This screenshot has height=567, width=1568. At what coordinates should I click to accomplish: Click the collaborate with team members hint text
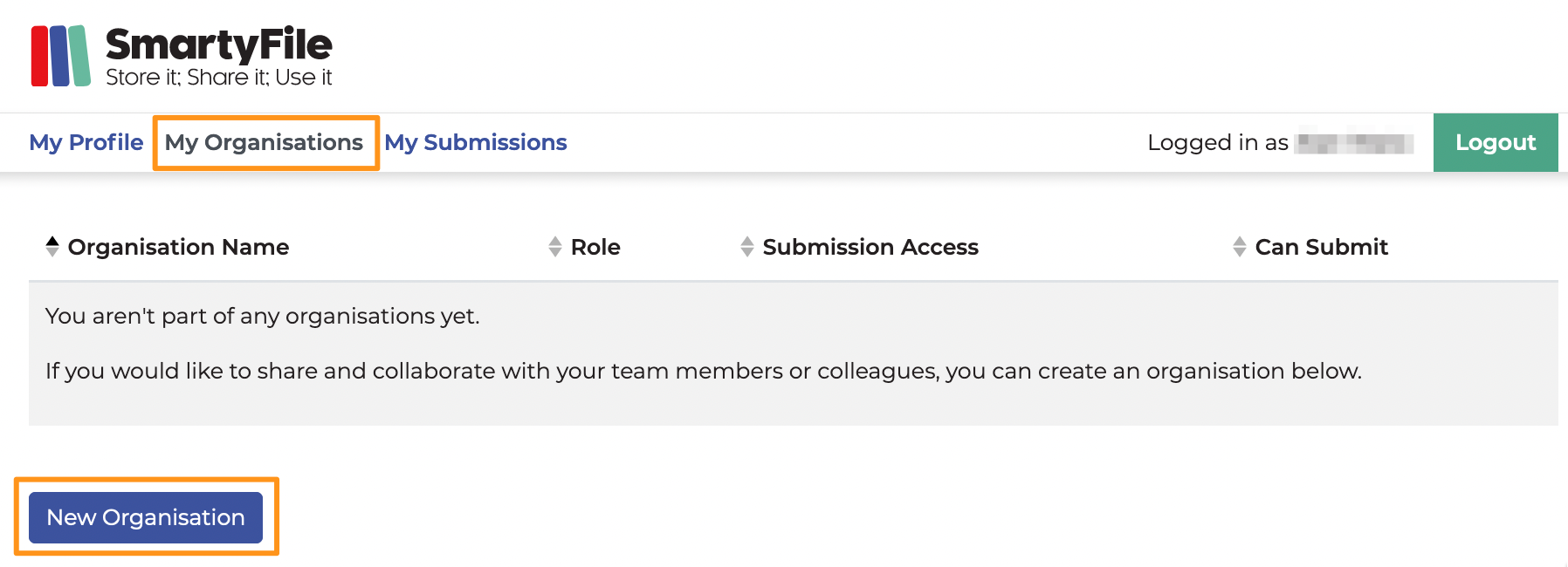pyautogui.click(x=704, y=371)
